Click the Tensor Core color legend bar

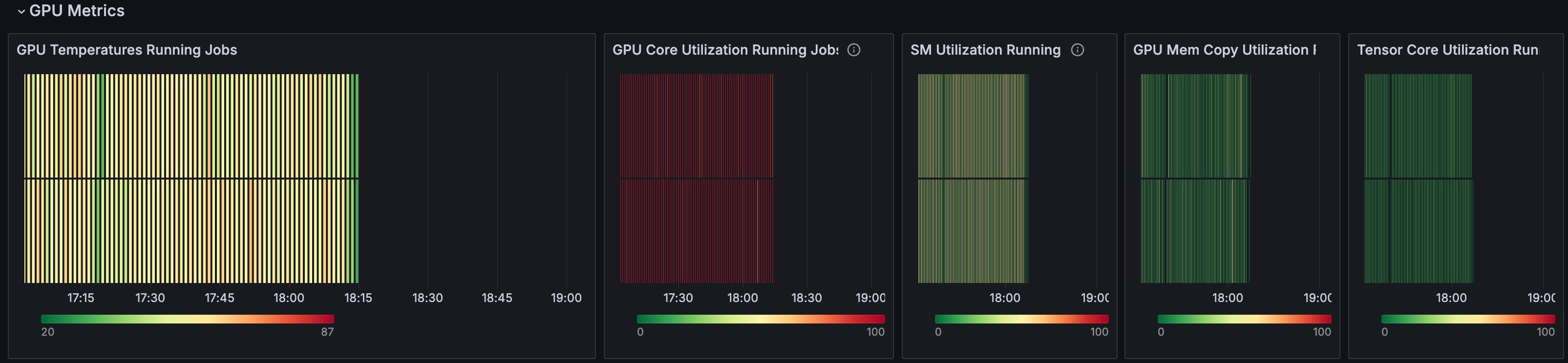coord(1467,319)
